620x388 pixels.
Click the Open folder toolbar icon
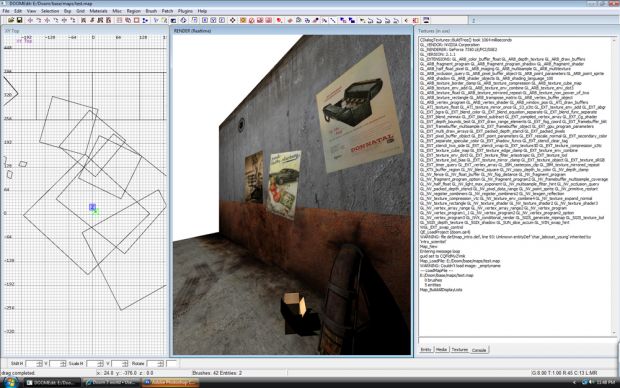tap(11, 20)
